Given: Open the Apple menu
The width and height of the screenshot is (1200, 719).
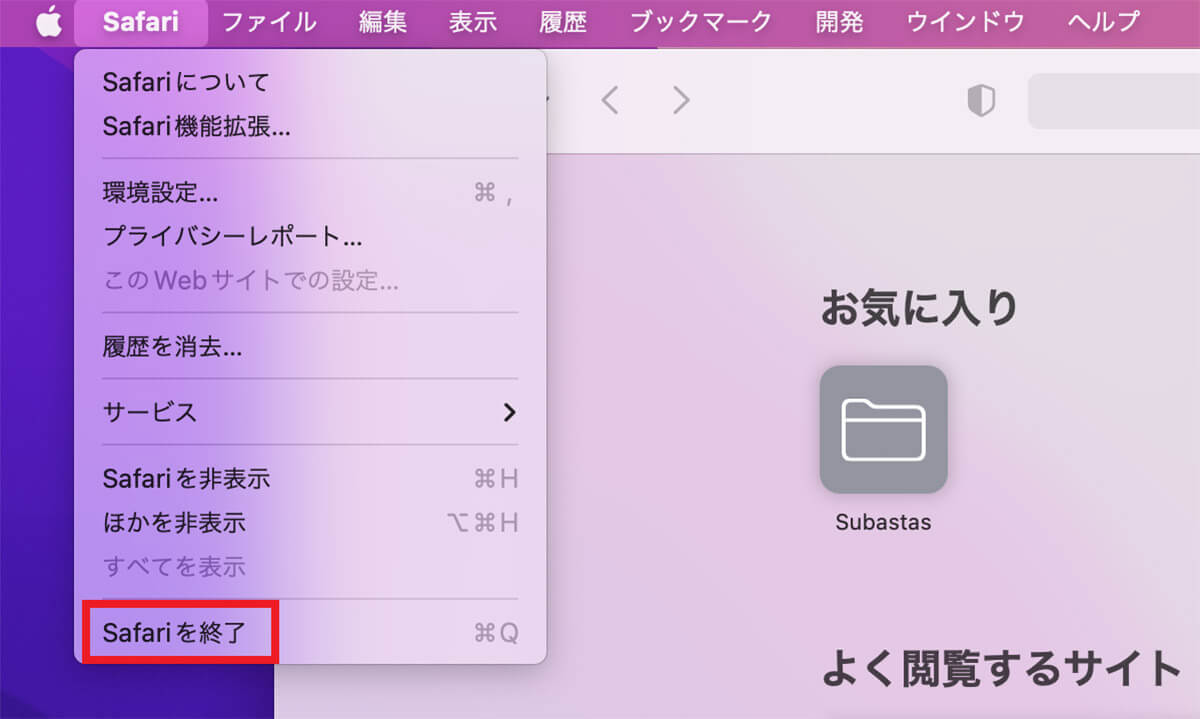Looking at the screenshot, I should pos(48,21).
